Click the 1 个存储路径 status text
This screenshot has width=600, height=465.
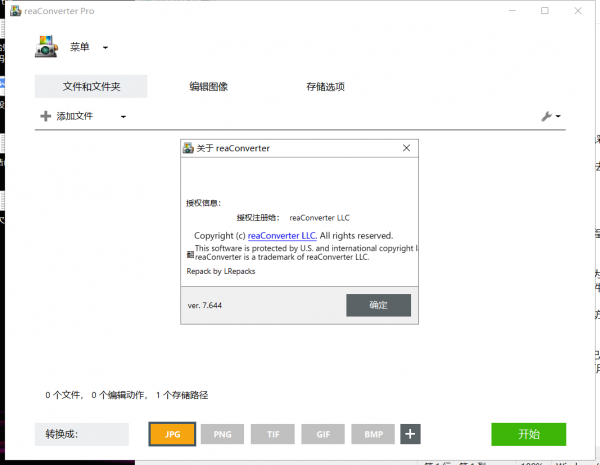tap(182, 395)
